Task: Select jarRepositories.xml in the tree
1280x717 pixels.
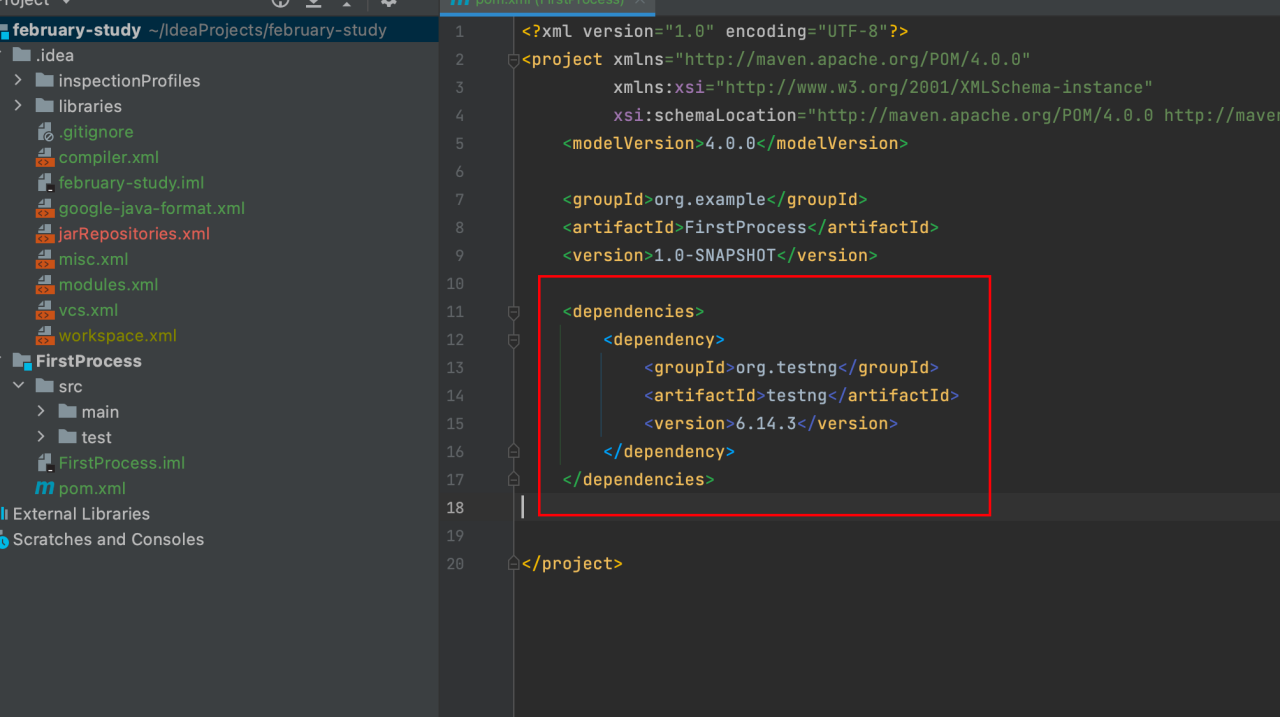Action: pos(134,234)
